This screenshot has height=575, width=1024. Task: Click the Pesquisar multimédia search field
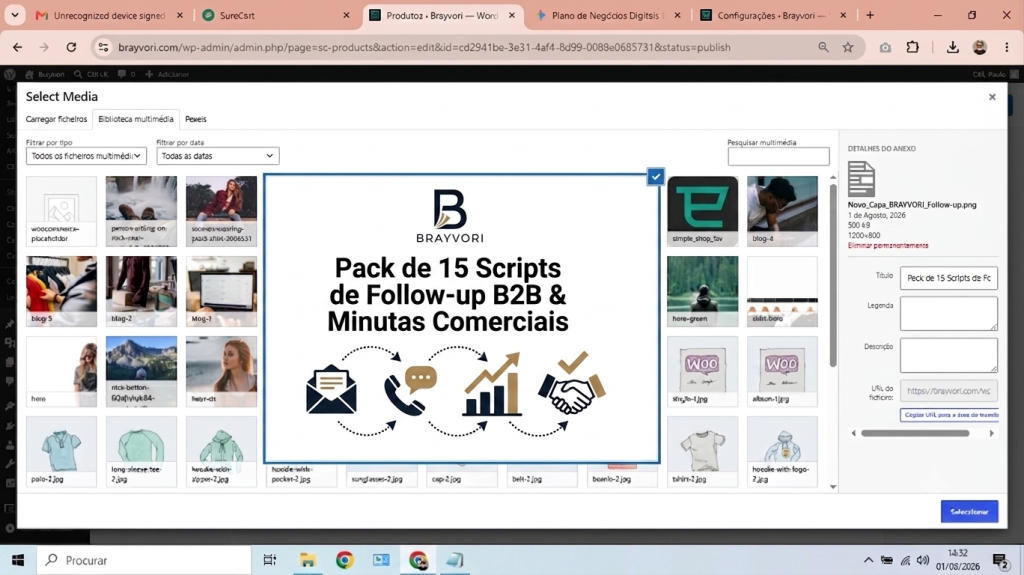778,156
